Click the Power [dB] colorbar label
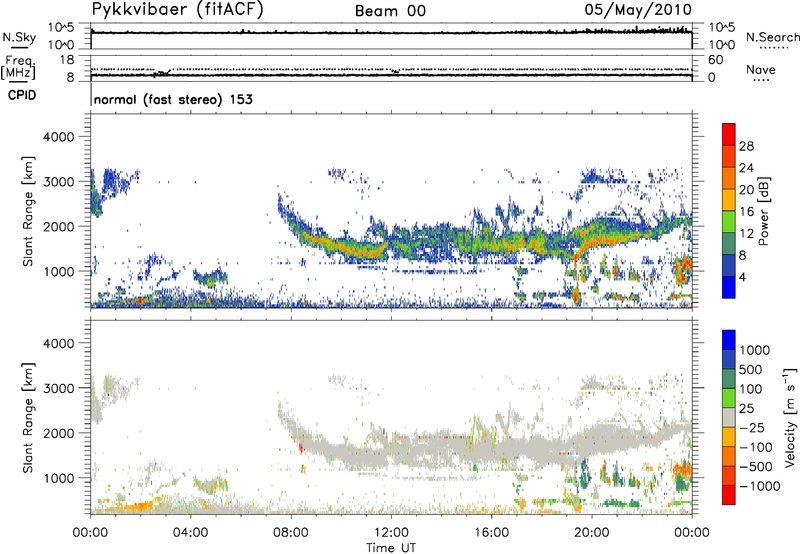 tap(764, 211)
